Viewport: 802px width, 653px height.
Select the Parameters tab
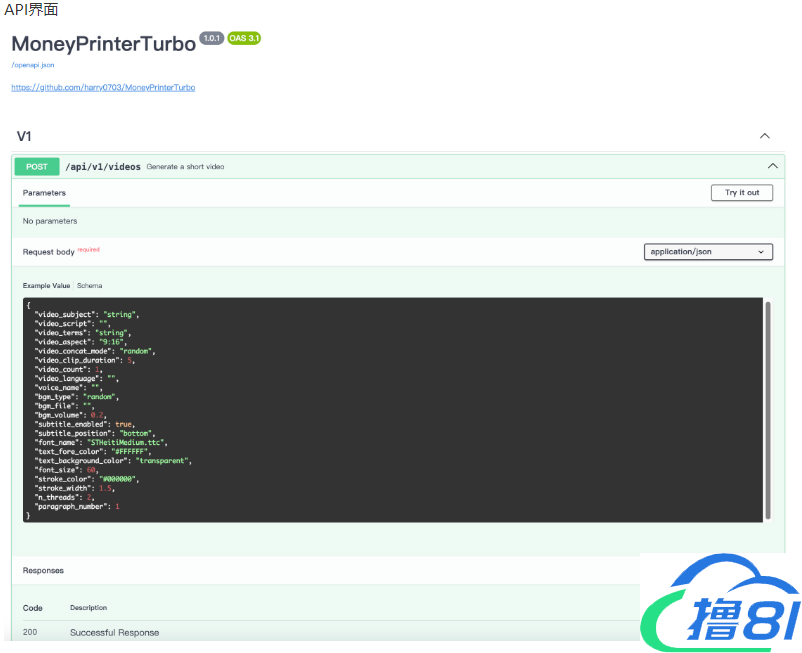44,193
